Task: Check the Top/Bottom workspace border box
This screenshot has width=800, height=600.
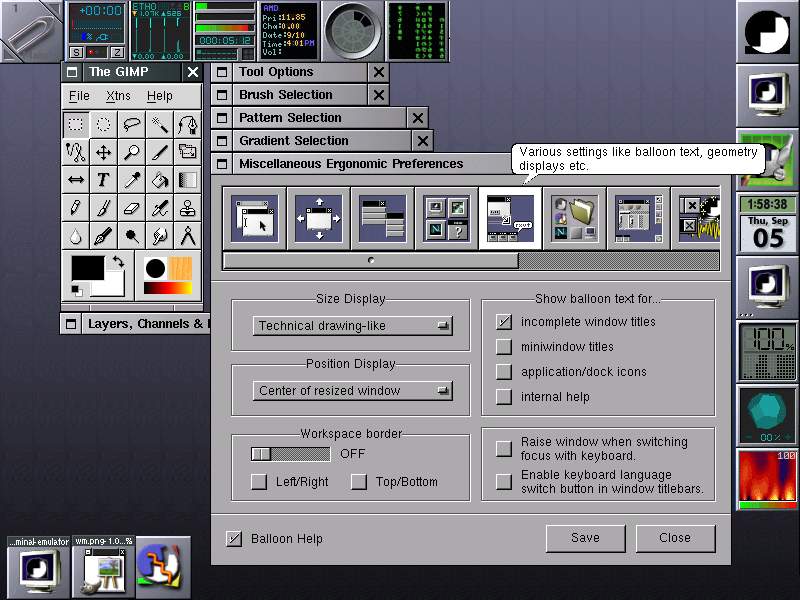Action: [x=359, y=482]
